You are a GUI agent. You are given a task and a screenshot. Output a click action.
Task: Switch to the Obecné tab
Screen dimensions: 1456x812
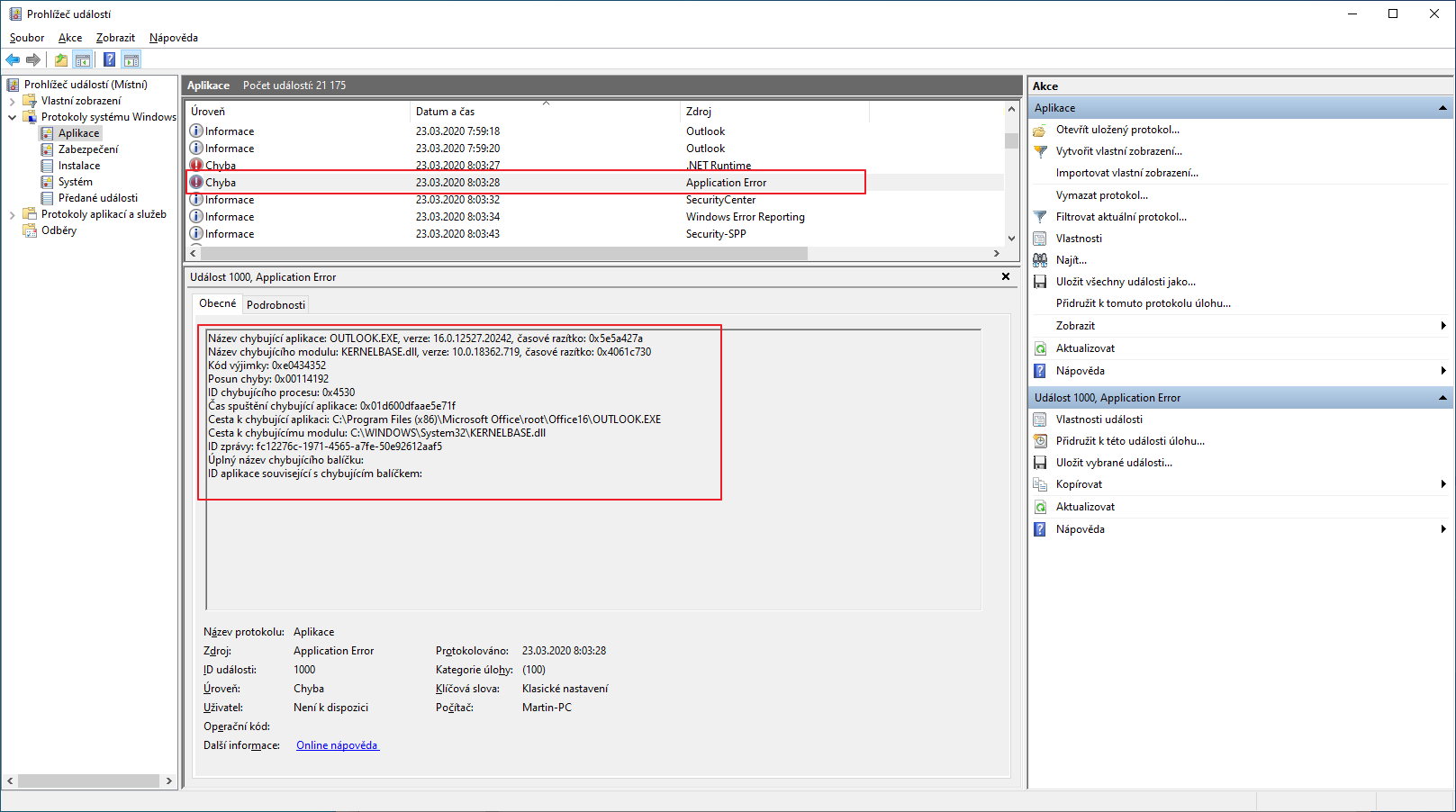click(218, 303)
